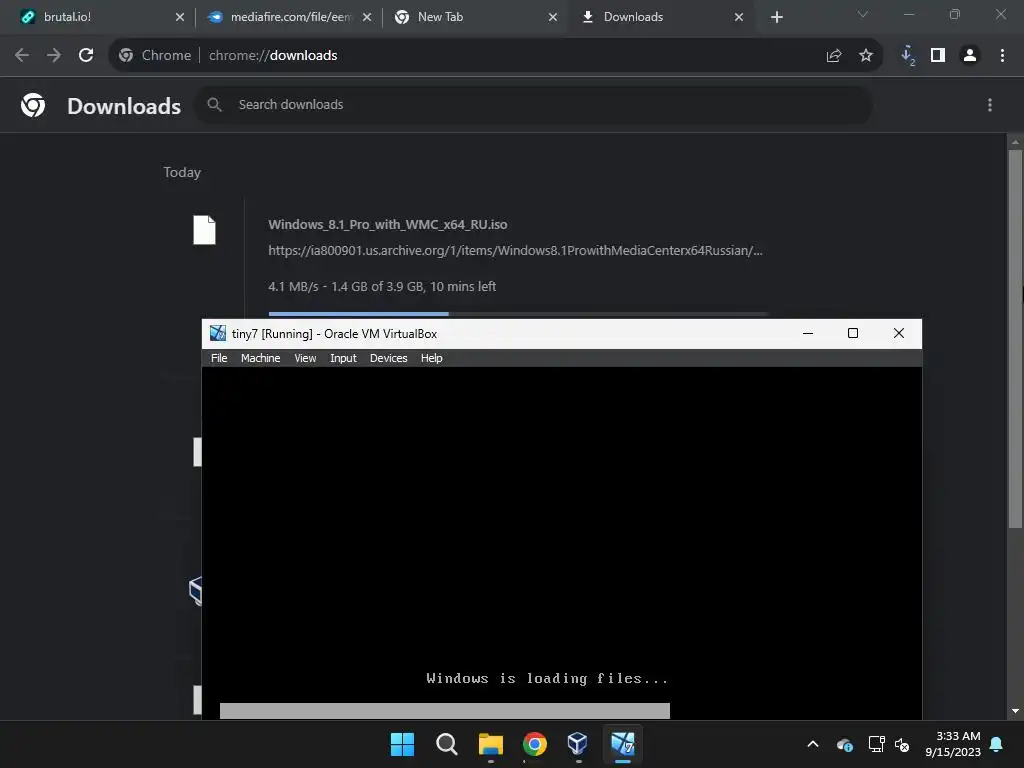Select the Downloads tab
Screen dimensions: 1024x768
pos(662,17)
